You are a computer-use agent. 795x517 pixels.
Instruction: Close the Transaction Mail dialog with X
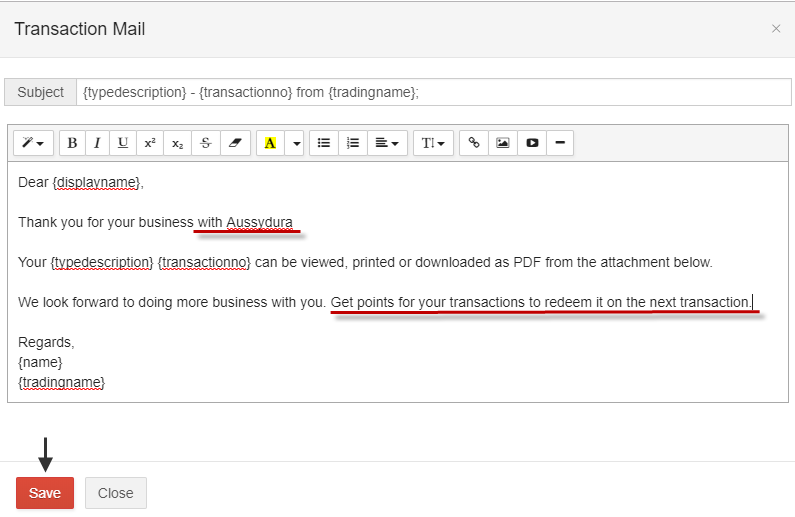coord(776,29)
